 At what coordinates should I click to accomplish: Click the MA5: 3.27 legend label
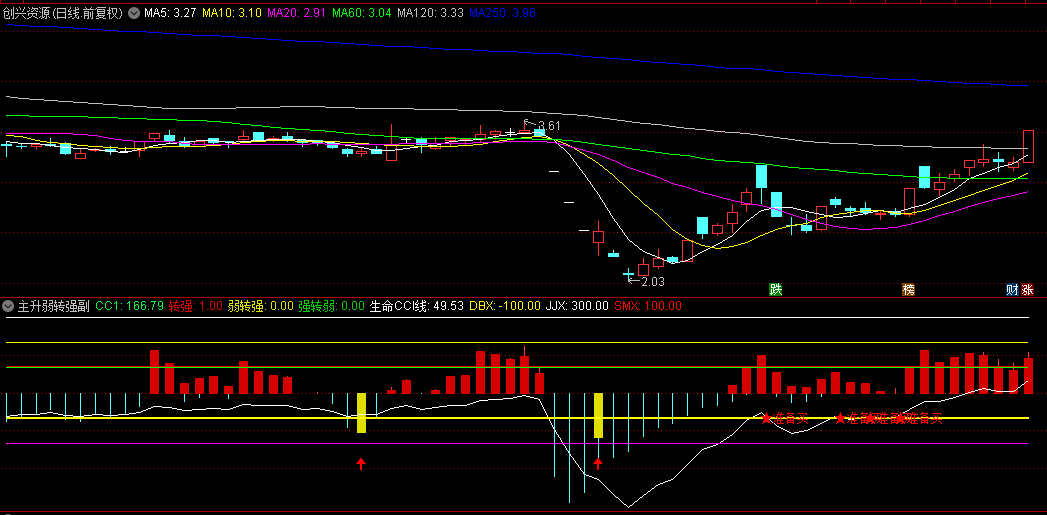(x=170, y=13)
